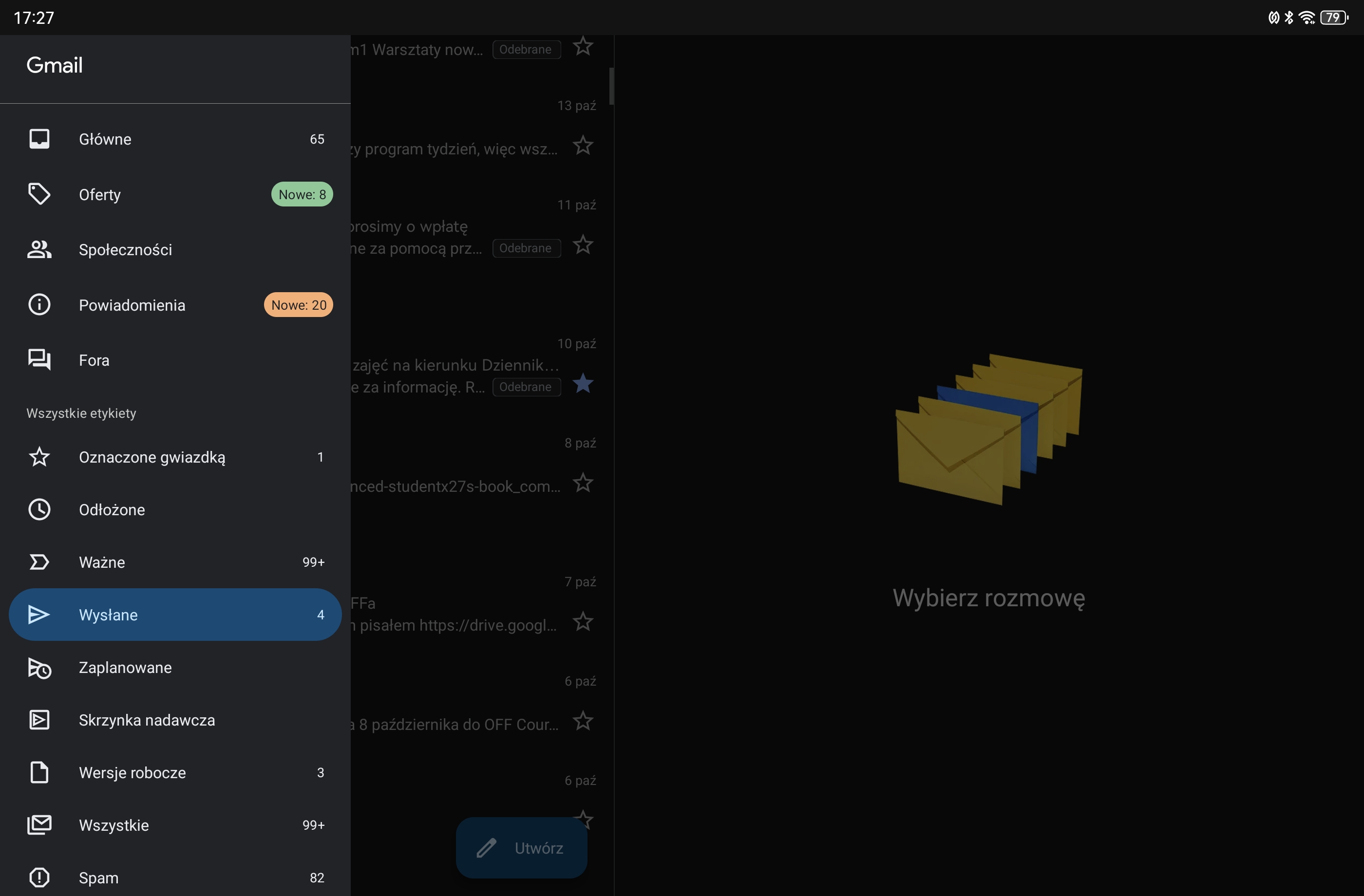Click the message list scrollbar
This screenshot has width=1364, height=896.
point(611,86)
